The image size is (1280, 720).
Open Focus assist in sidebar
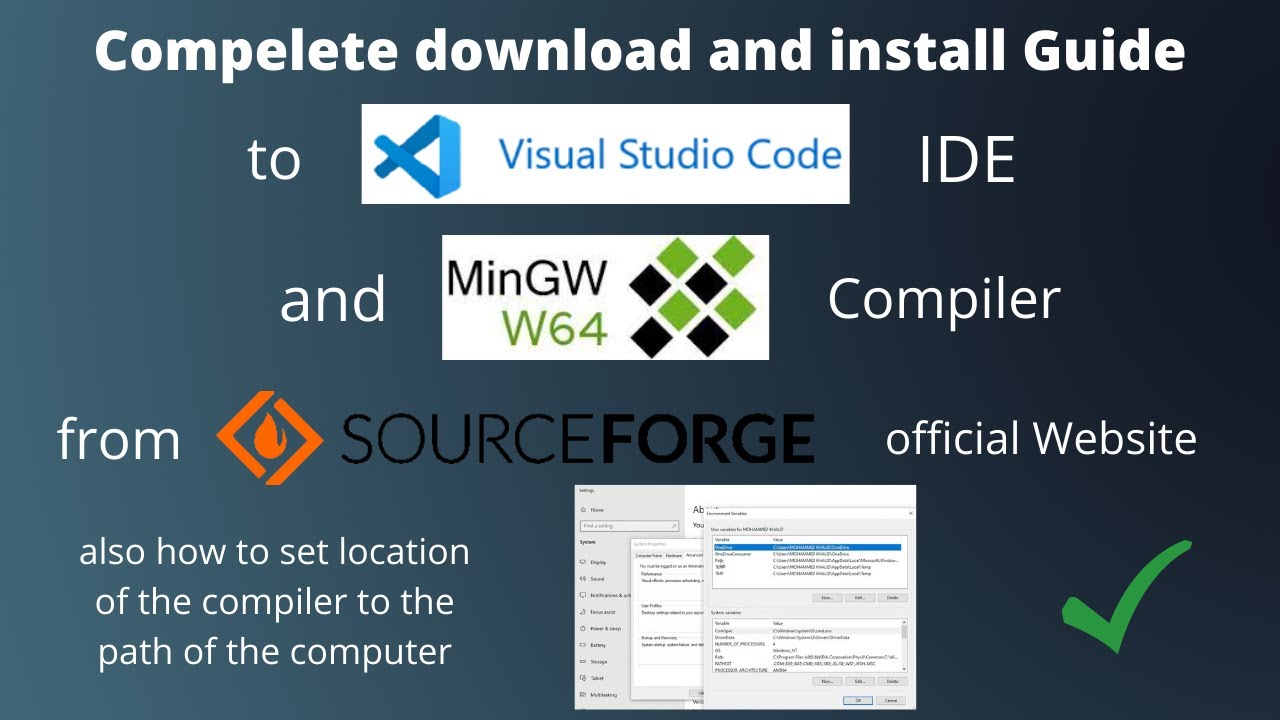point(598,612)
